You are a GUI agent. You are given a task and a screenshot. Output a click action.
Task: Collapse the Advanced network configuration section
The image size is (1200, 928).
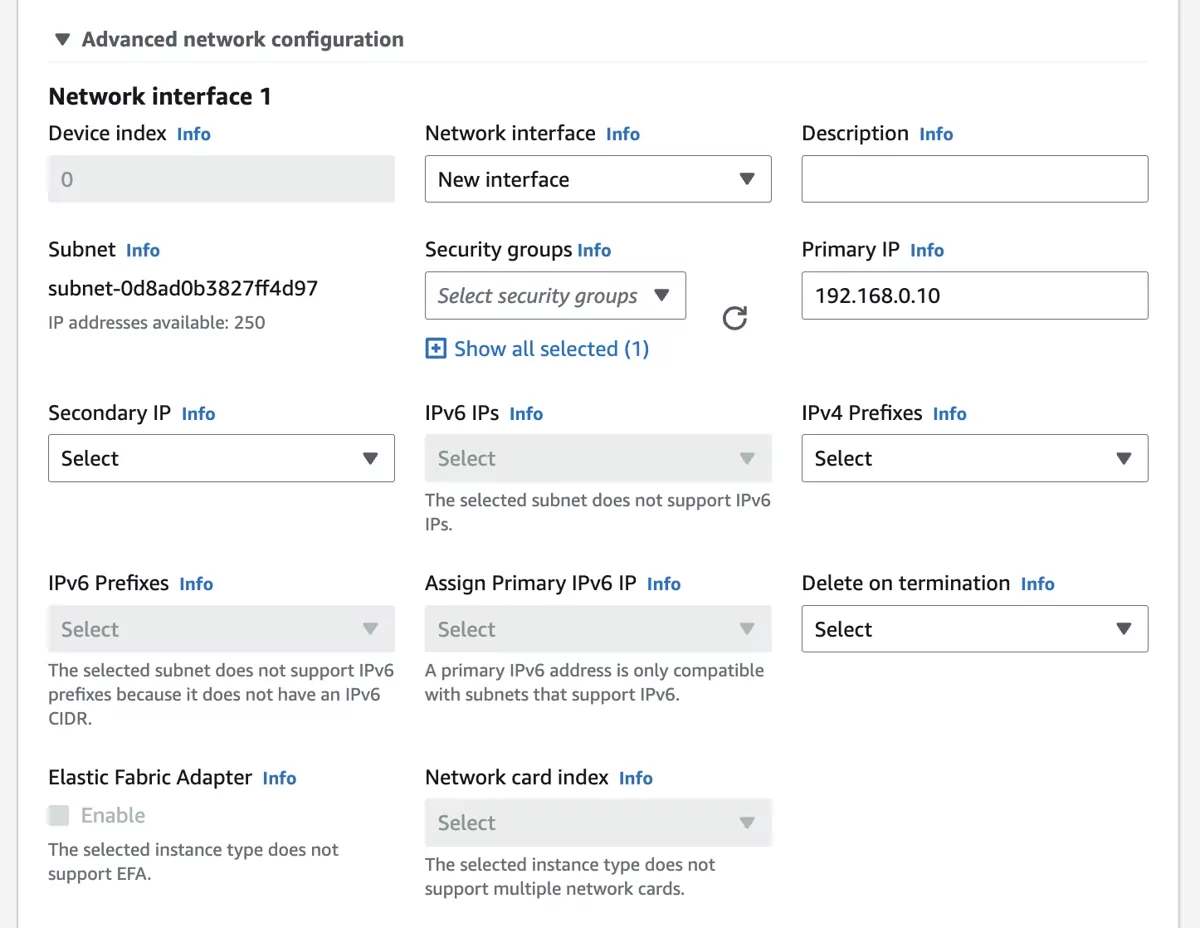click(62, 39)
